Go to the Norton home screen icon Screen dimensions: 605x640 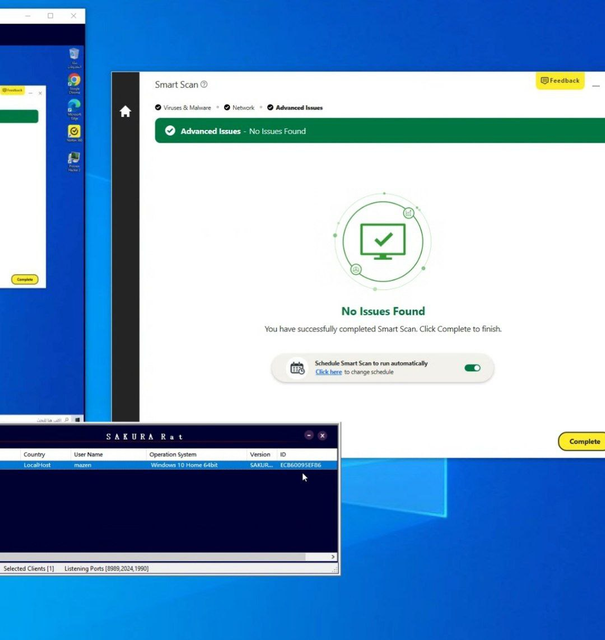point(125,111)
